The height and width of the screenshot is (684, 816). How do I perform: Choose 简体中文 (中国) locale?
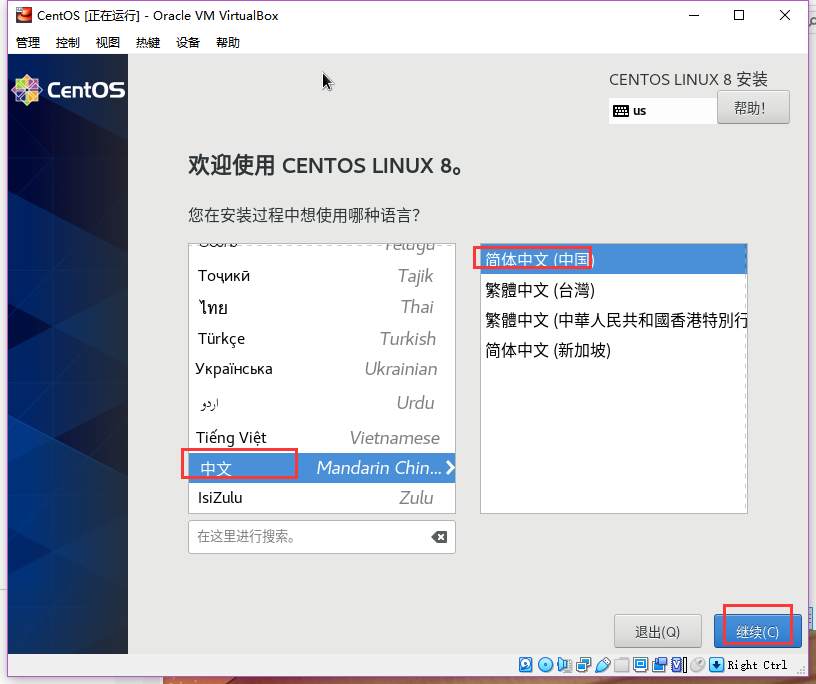tap(614, 259)
